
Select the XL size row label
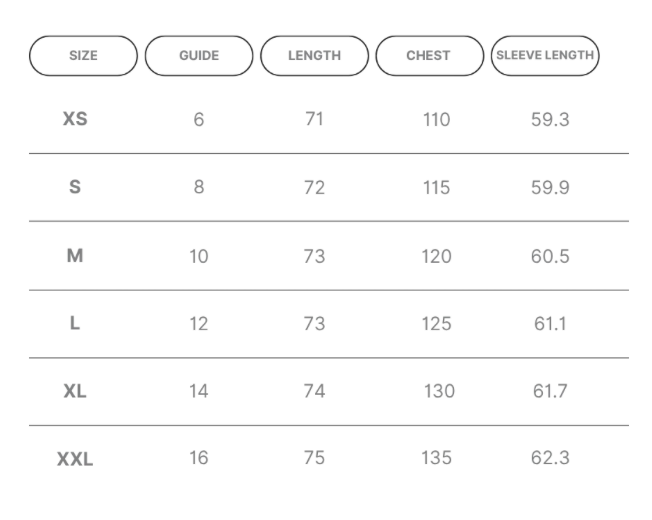(75, 391)
